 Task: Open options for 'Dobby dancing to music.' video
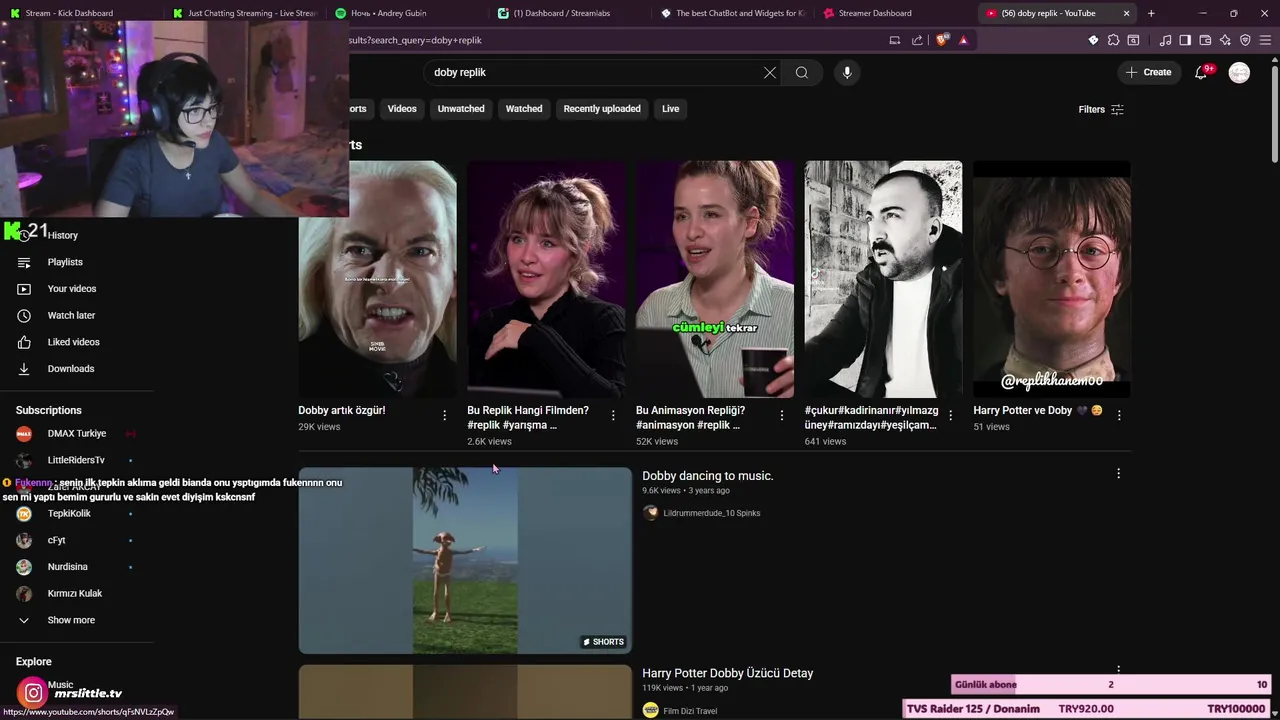click(1118, 473)
